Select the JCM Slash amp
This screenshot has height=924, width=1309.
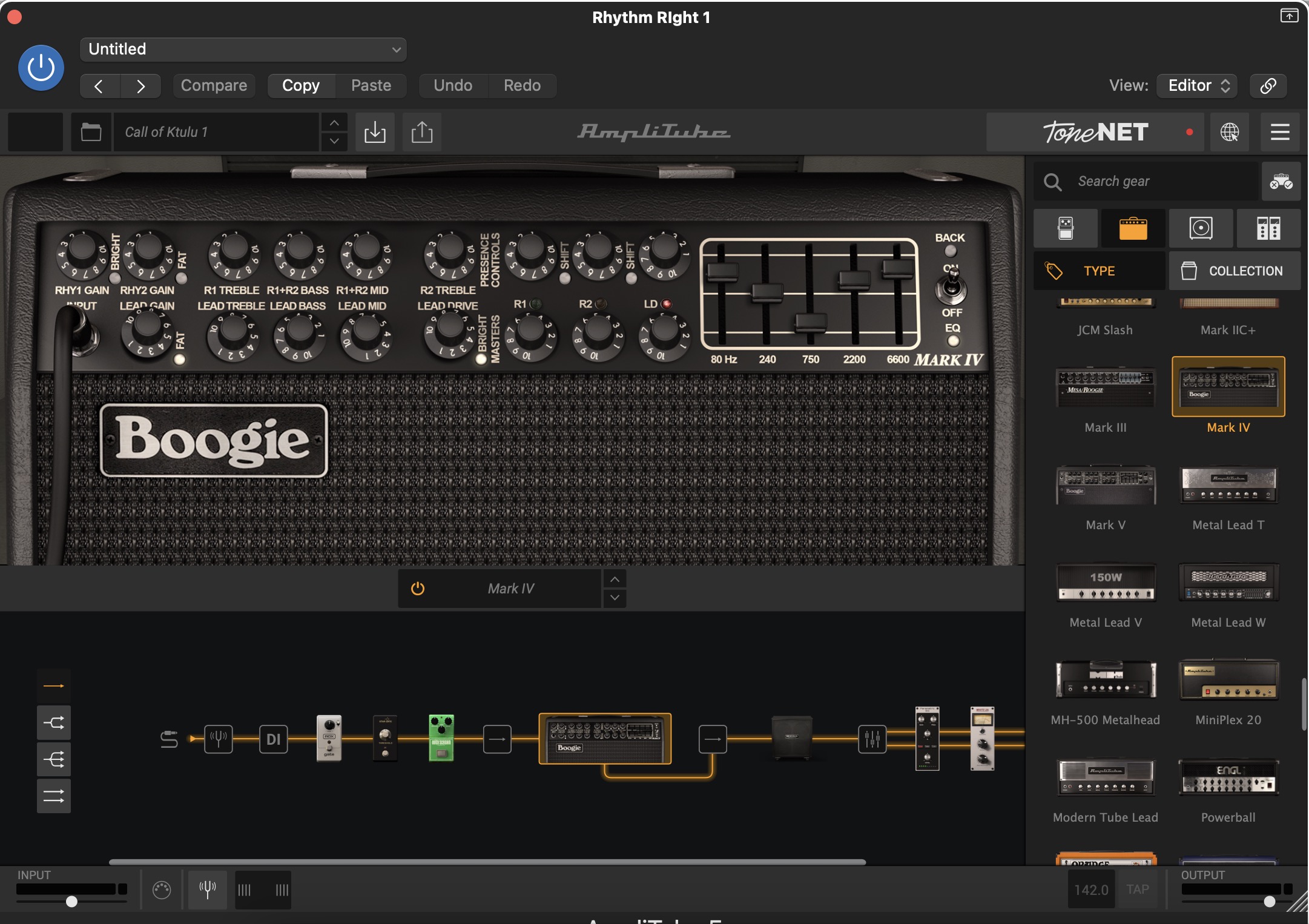click(x=1106, y=318)
